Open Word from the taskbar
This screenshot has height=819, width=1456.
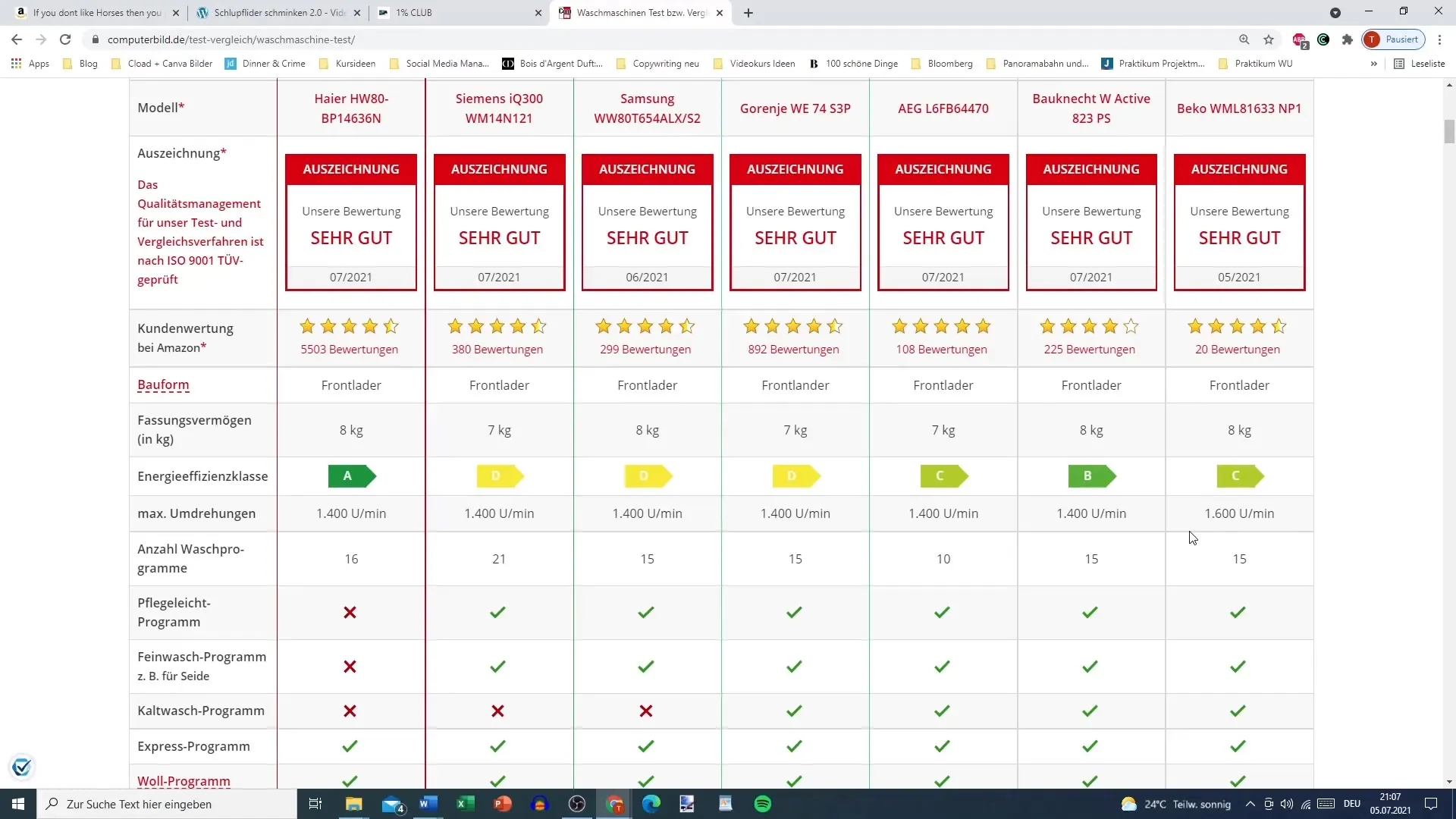[x=428, y=804]
